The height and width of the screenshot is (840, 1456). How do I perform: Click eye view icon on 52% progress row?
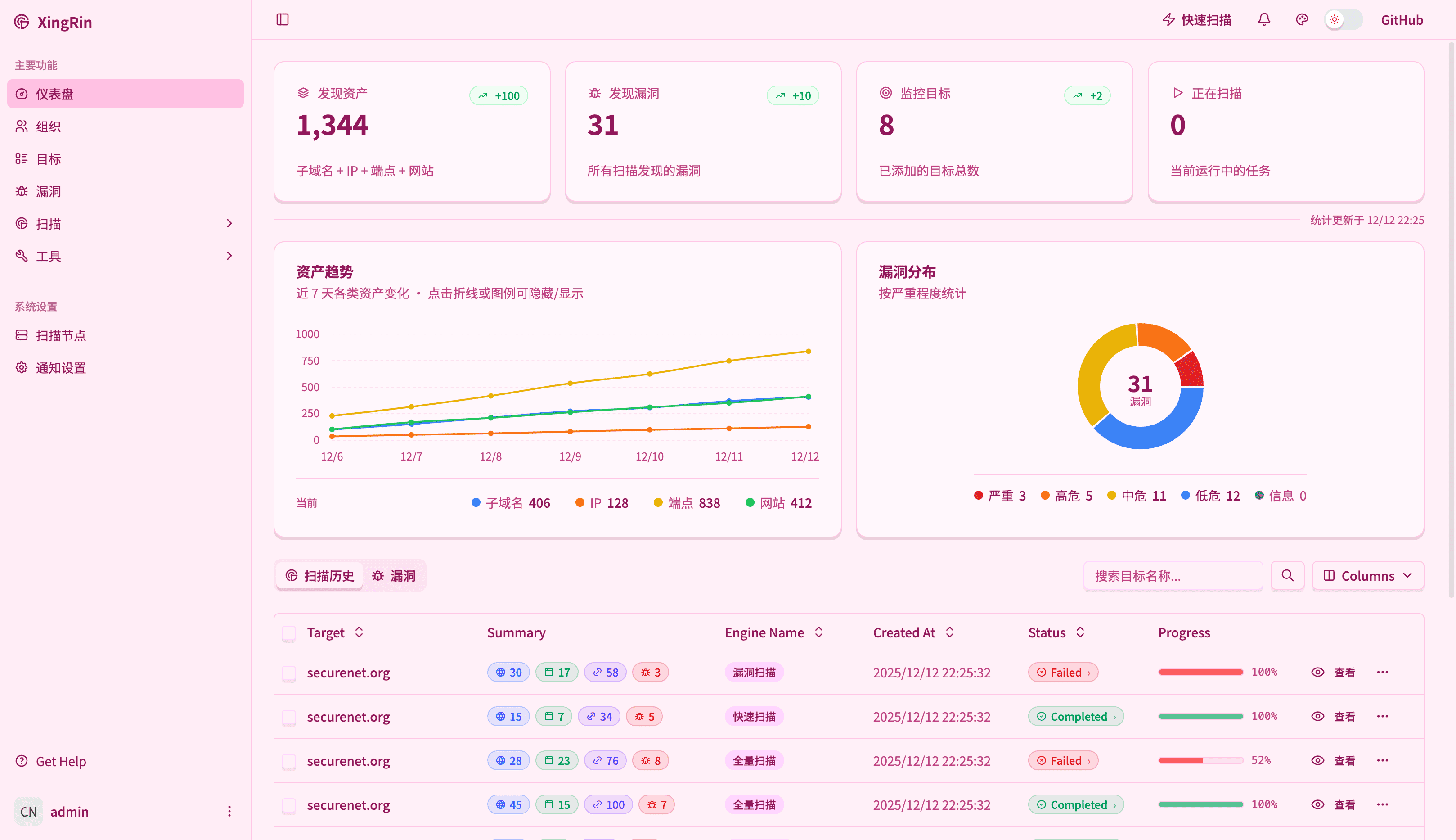click(x=1317, y=760)
